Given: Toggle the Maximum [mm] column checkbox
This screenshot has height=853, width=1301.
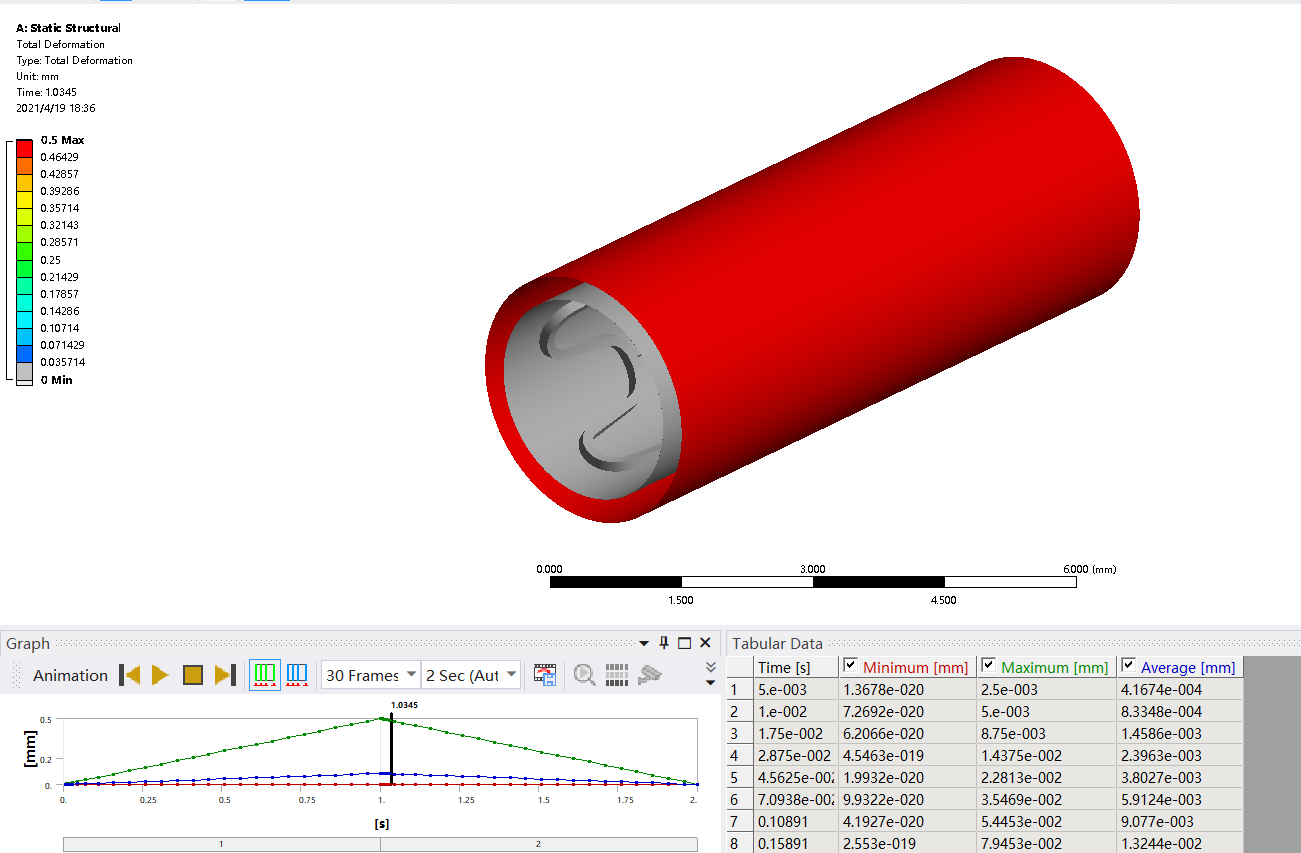Looking at the screenshot, I should (x=989, y=665).
